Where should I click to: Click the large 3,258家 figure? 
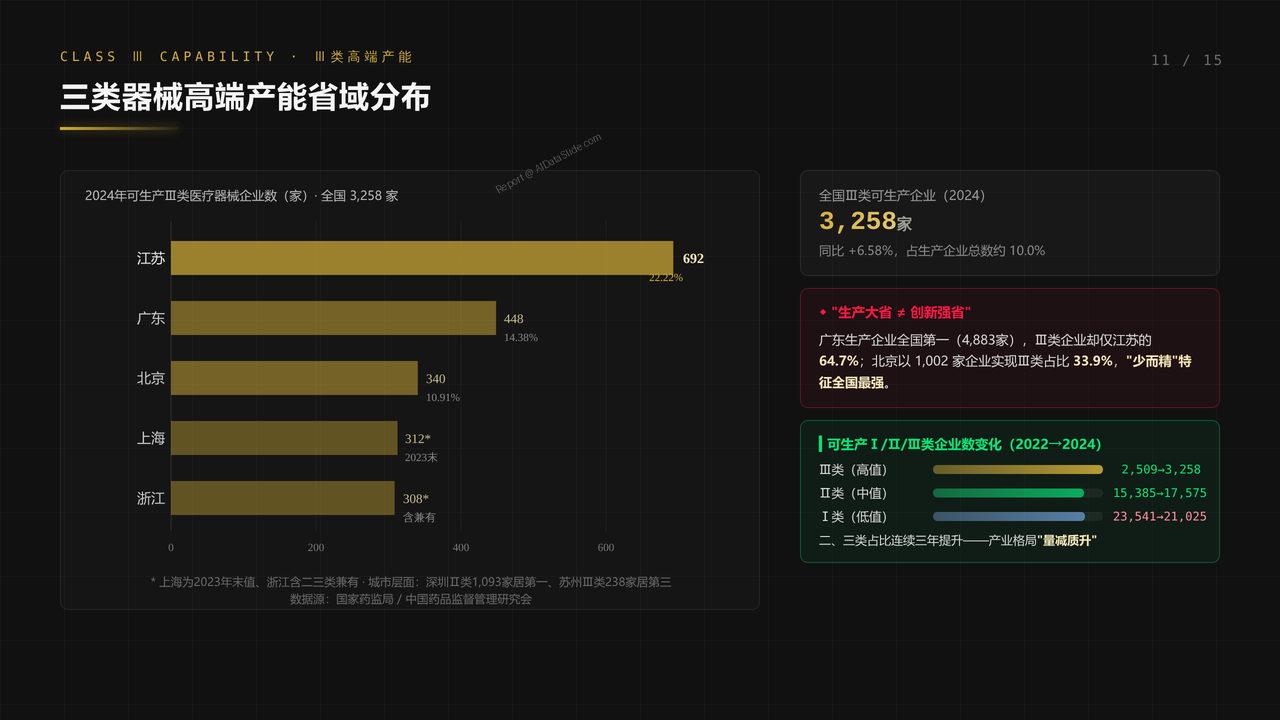(x=865, y=222)
